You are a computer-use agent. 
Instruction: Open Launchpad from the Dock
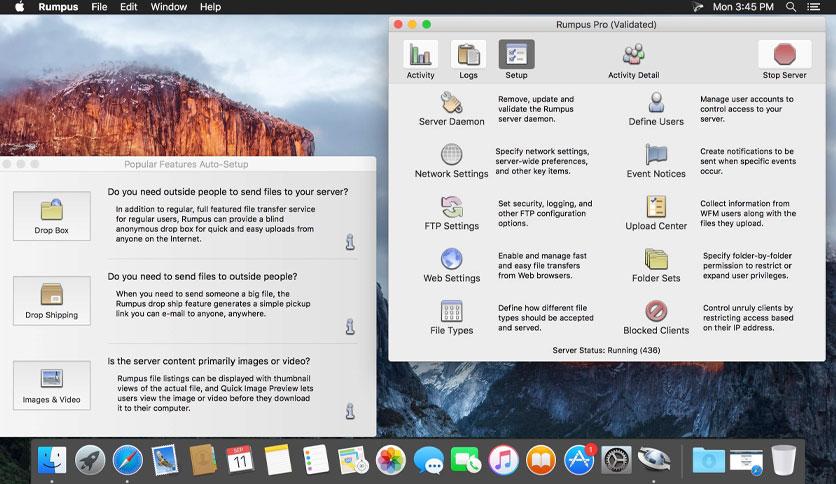pyautogui.click(x=90, y=459)
